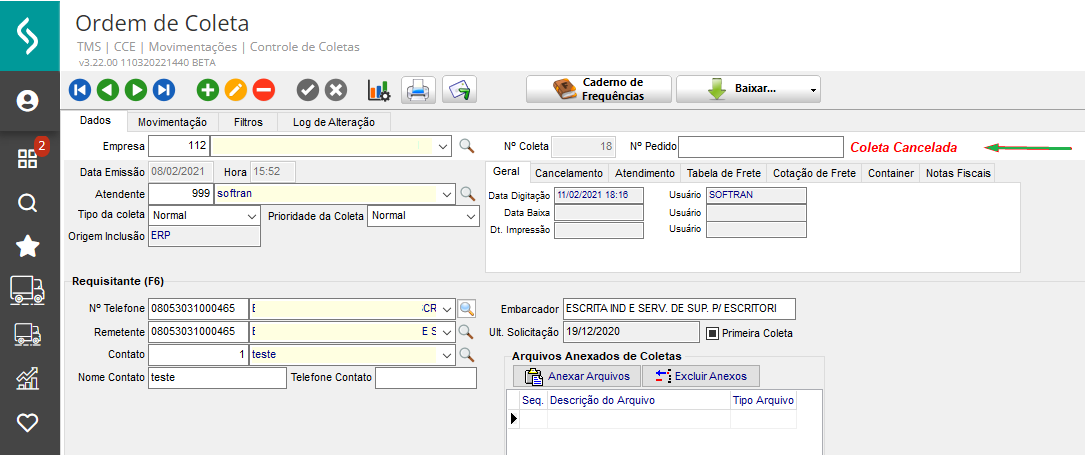Click the print icon in toolbar
The height and width of the screenshot is (455, 1085).
click(x=418, y=90)
